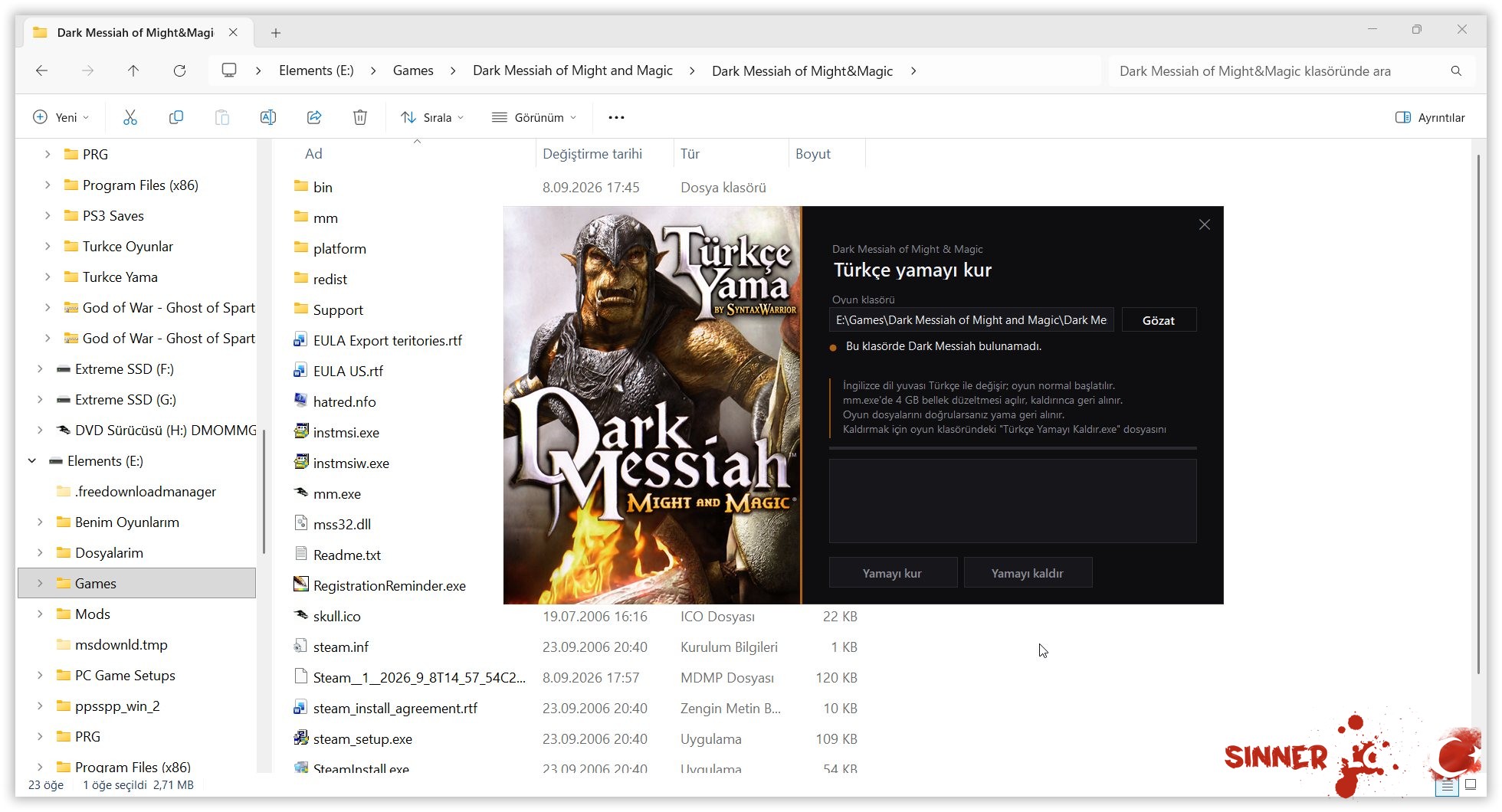Select the redist folder

point(330,280)
